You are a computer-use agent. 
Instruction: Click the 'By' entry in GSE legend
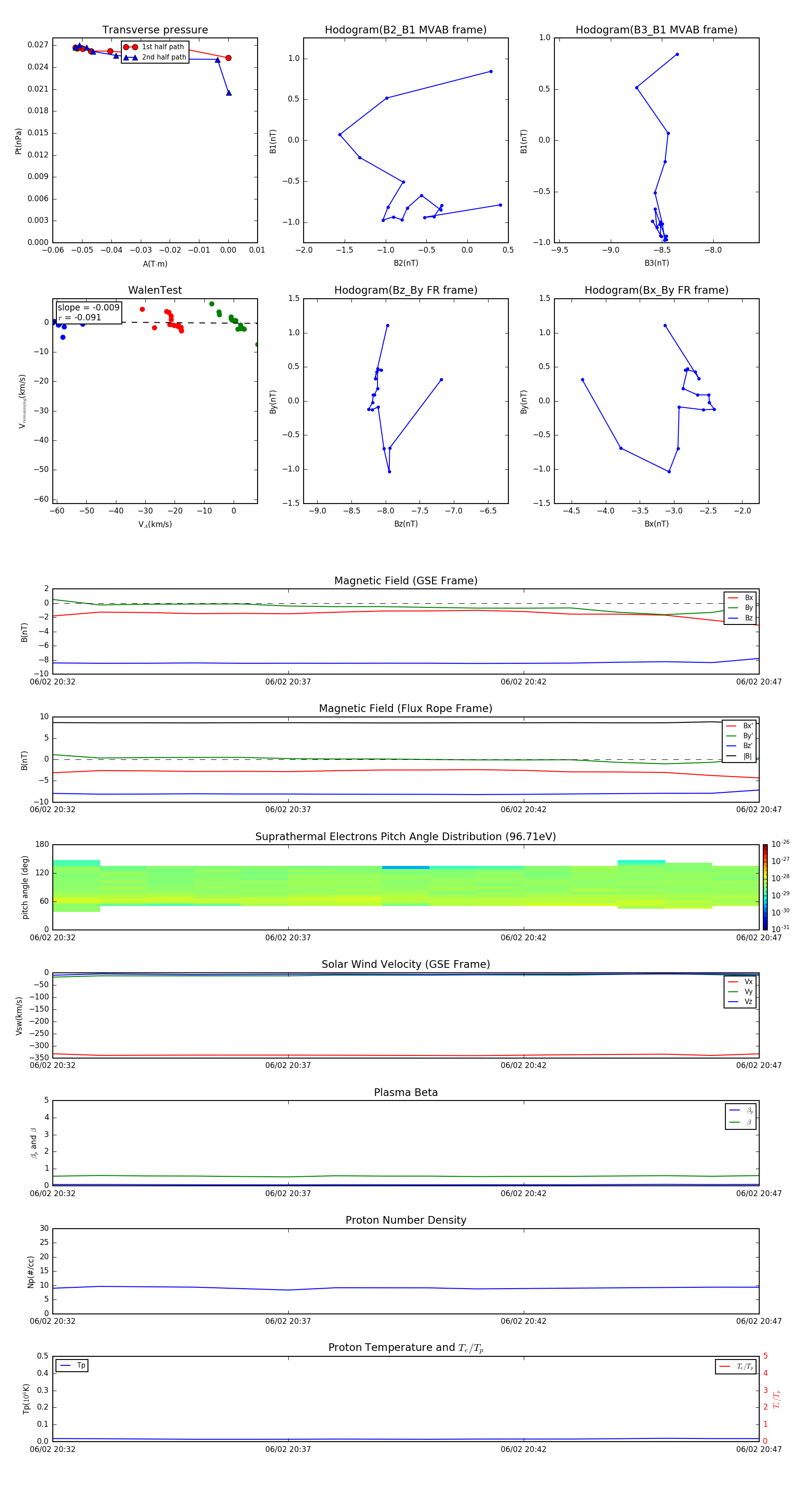point(740,607)
